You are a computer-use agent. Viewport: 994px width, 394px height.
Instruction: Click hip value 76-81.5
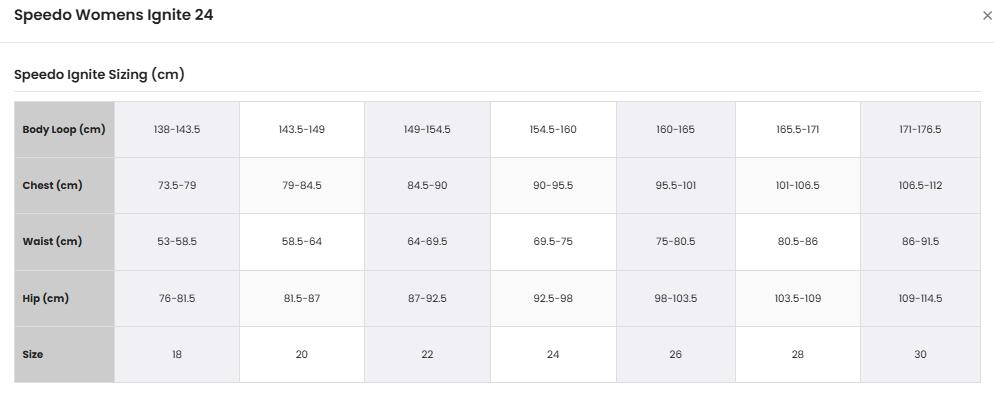[x=177, y=298]
